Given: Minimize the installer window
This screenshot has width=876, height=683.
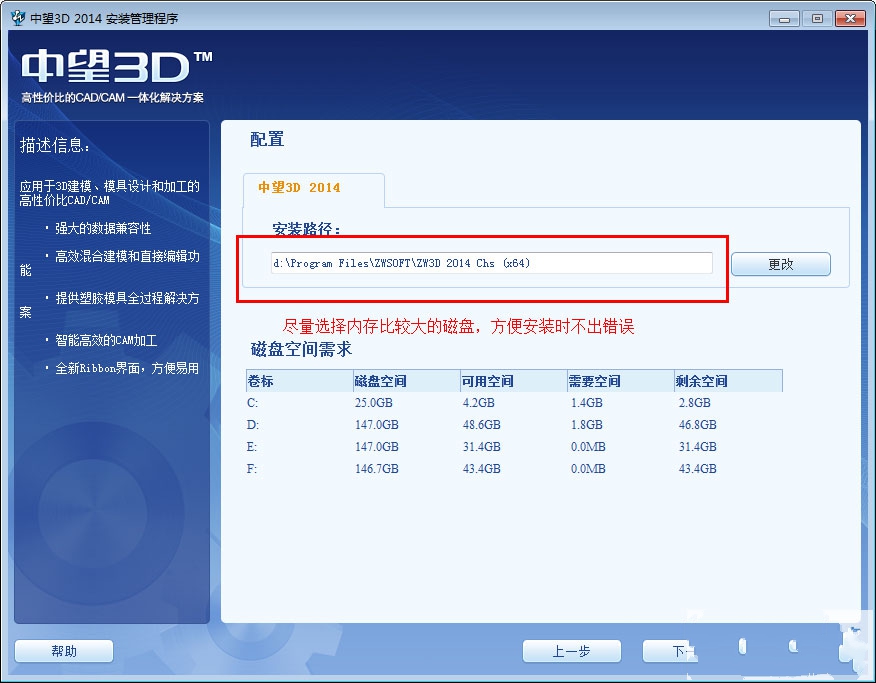Looking at the screenshot, I should tap(784, 18).
